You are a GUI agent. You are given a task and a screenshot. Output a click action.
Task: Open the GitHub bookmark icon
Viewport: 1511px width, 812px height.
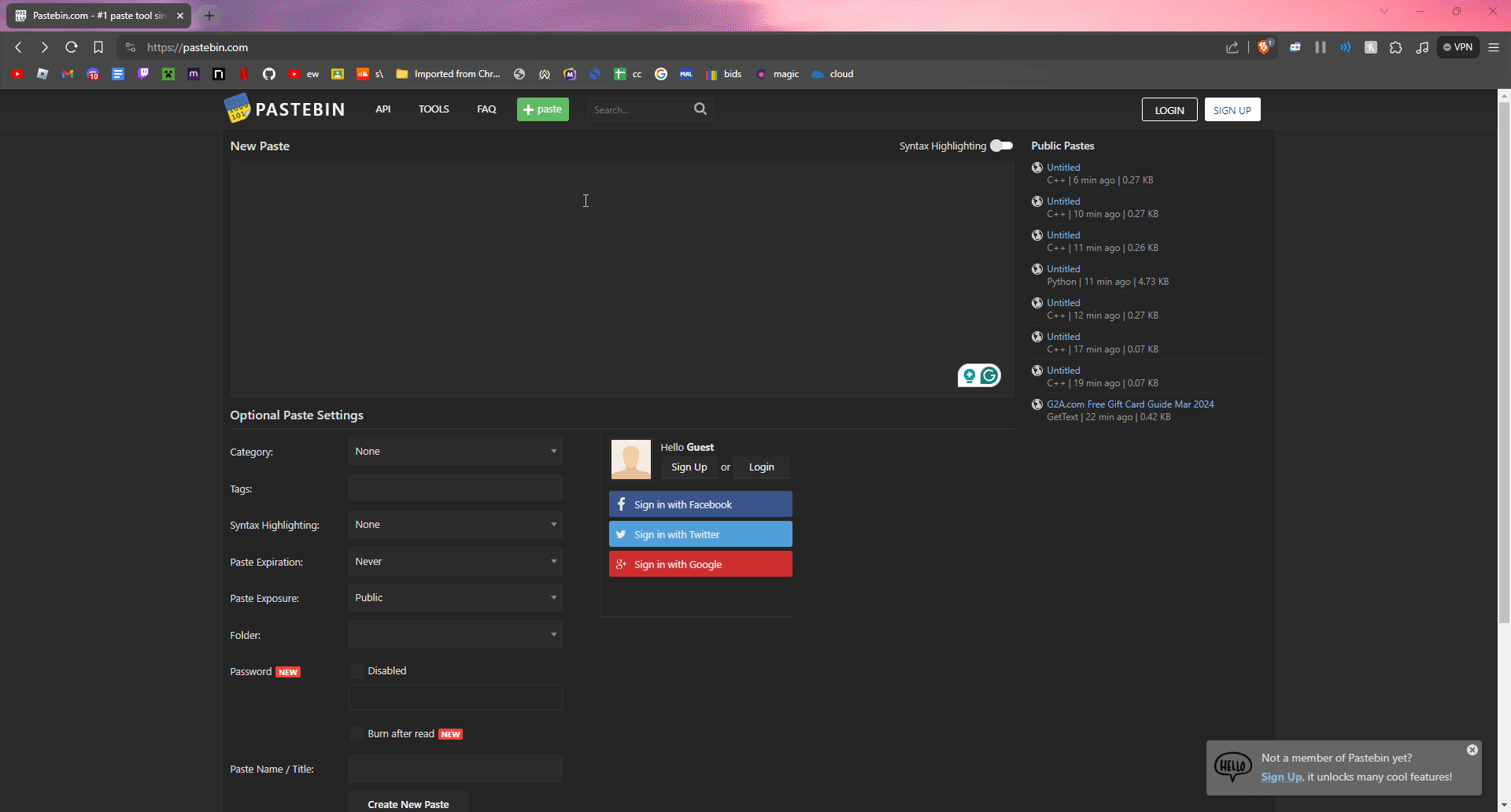pyautogui.click(x=269, y=74)
